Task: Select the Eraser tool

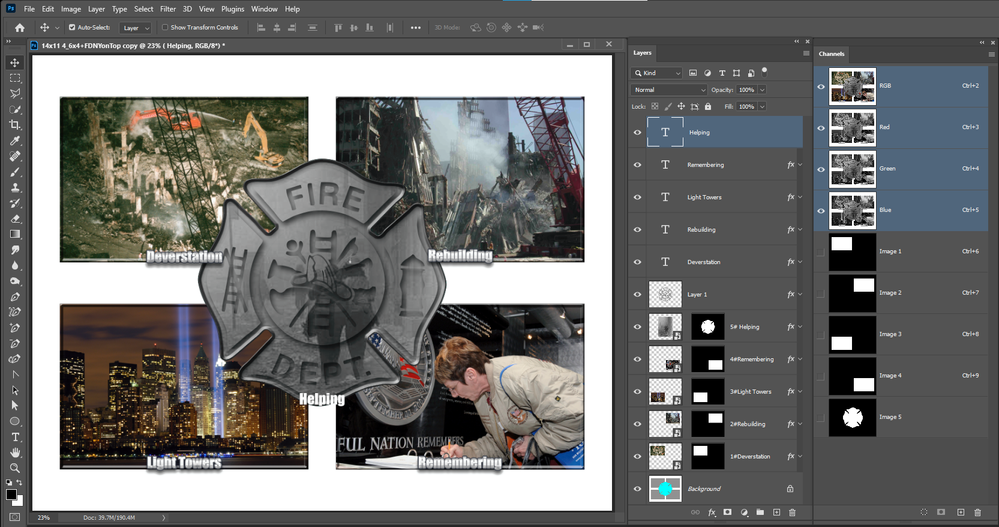Action: 15,219
